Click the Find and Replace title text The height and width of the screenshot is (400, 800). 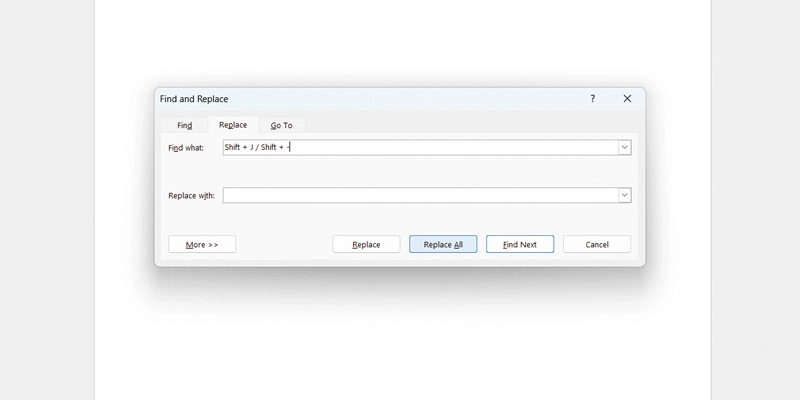pos(194,99)
